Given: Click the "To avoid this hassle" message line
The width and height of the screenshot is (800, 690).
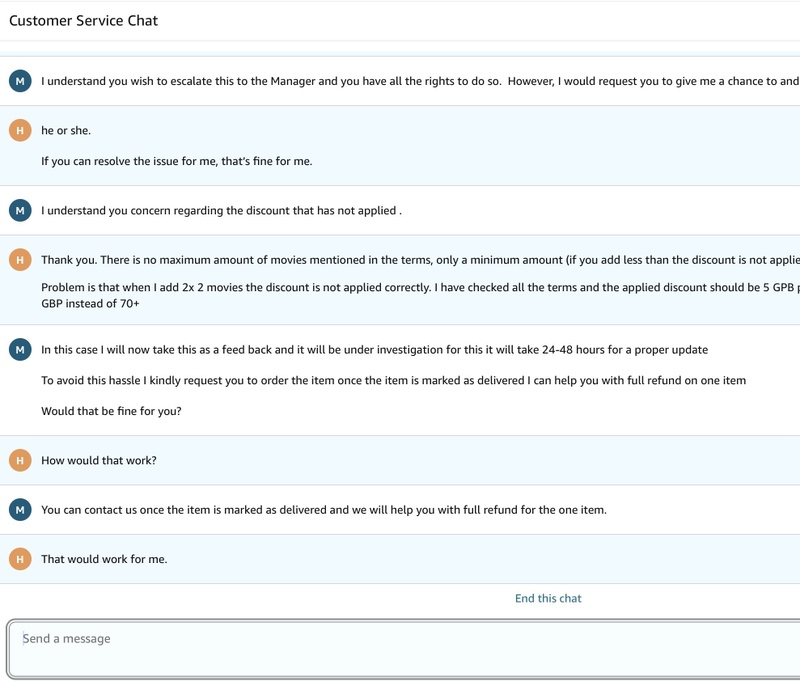Looking at the screenshot, I should tap(393, 380).
